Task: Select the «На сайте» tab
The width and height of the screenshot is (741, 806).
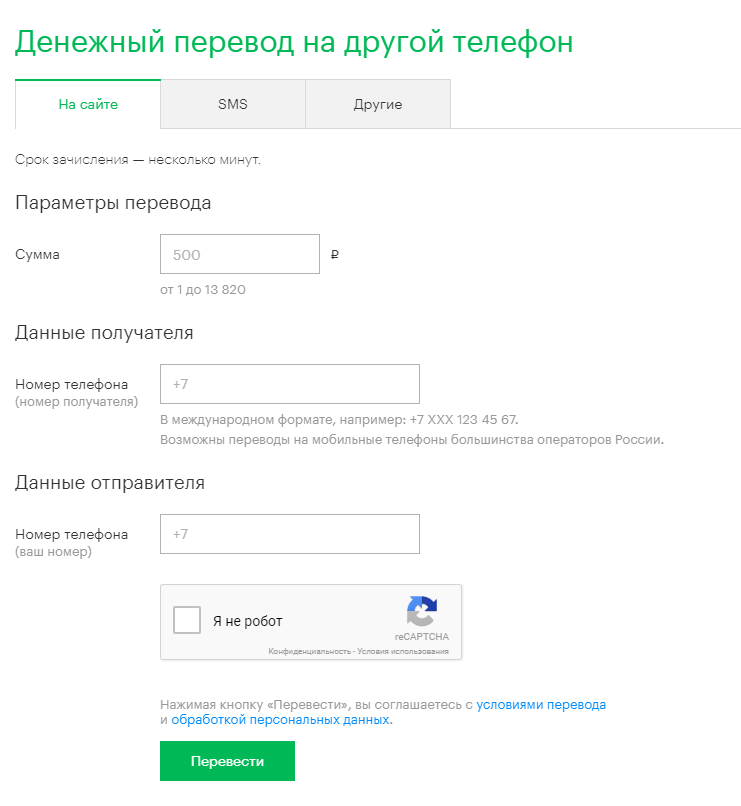Action: point(88,104)
